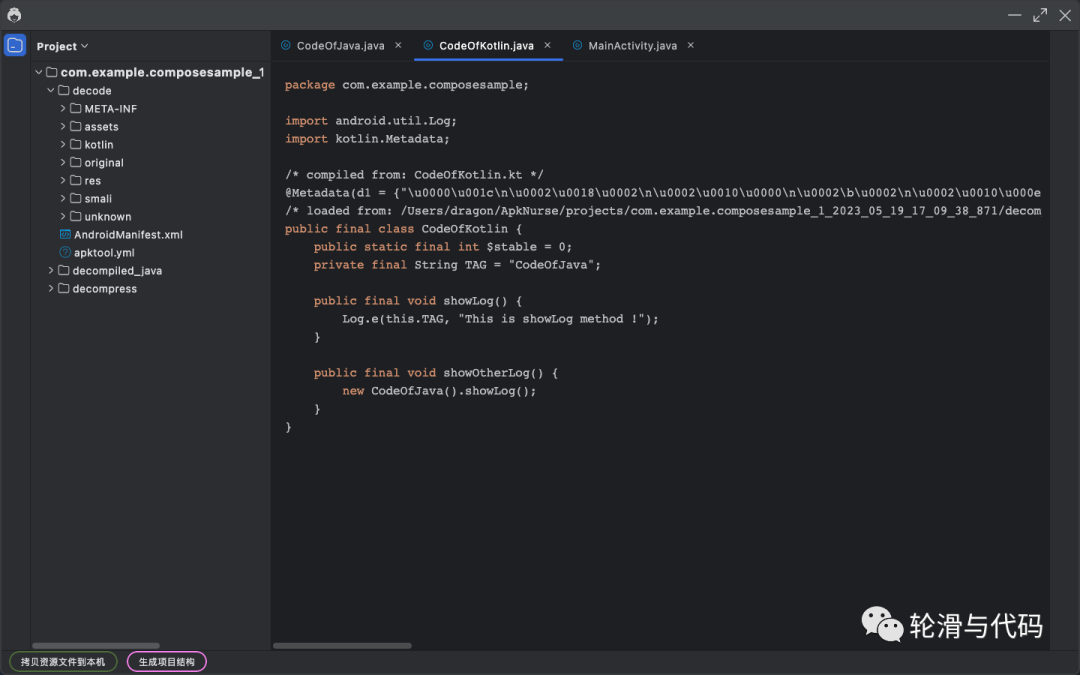
Task: Close the CodeOfKotlin.java tab
Action: [547, 45]
